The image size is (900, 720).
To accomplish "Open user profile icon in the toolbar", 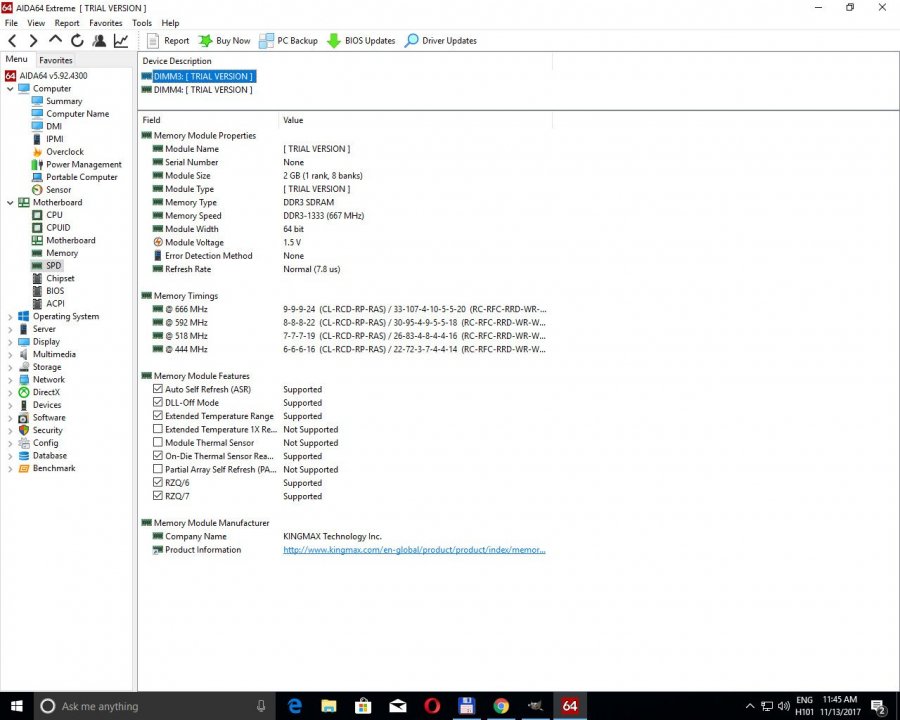I will pos(99,41).
